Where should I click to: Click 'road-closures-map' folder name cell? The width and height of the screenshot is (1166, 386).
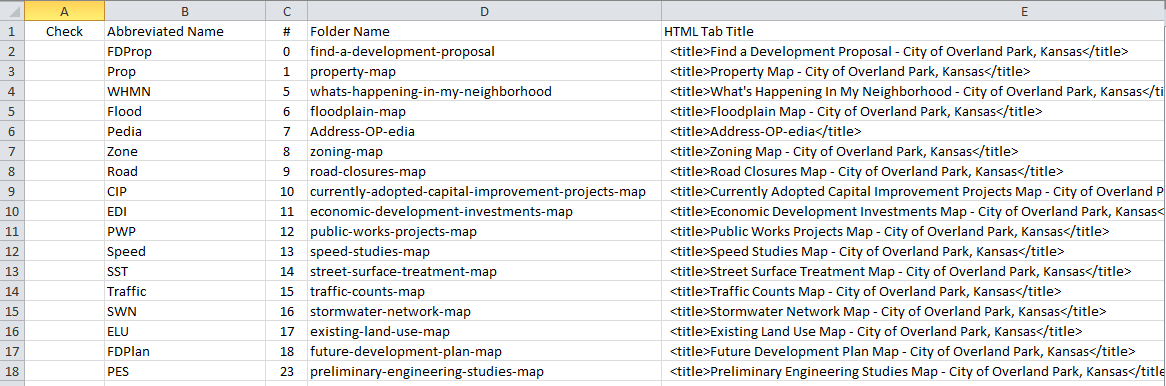tap(484, 172)
